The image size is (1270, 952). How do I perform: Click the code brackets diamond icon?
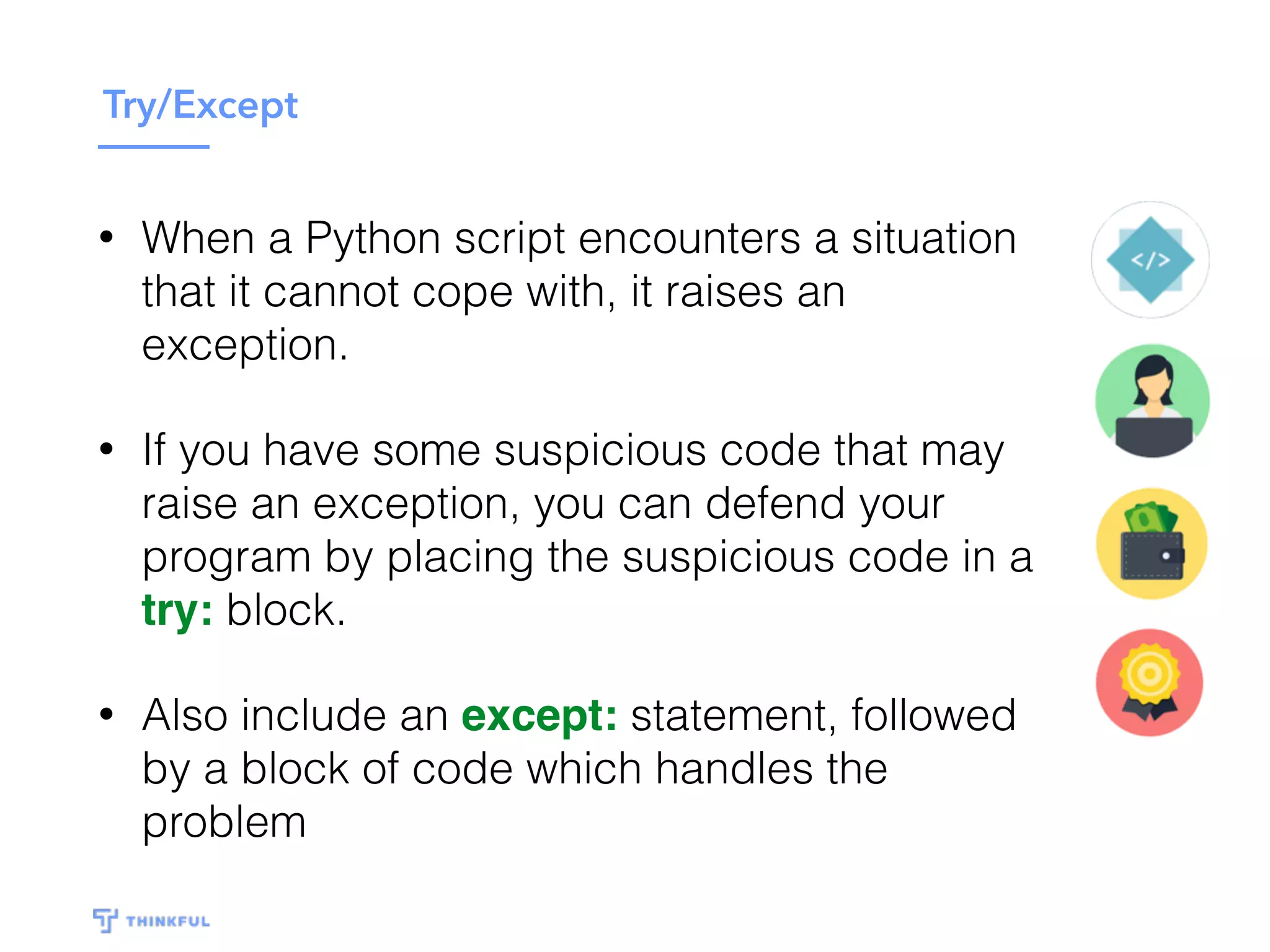(1150, 260)
